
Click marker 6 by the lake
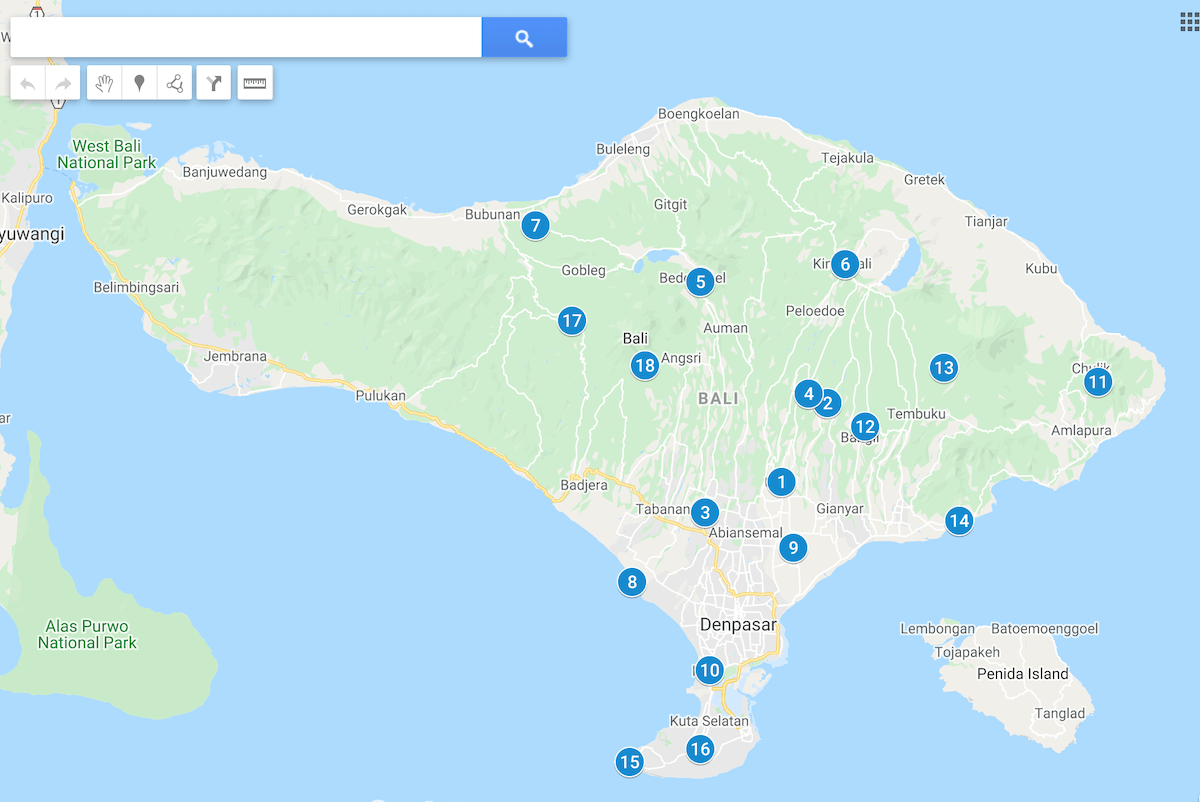(845, 264)
